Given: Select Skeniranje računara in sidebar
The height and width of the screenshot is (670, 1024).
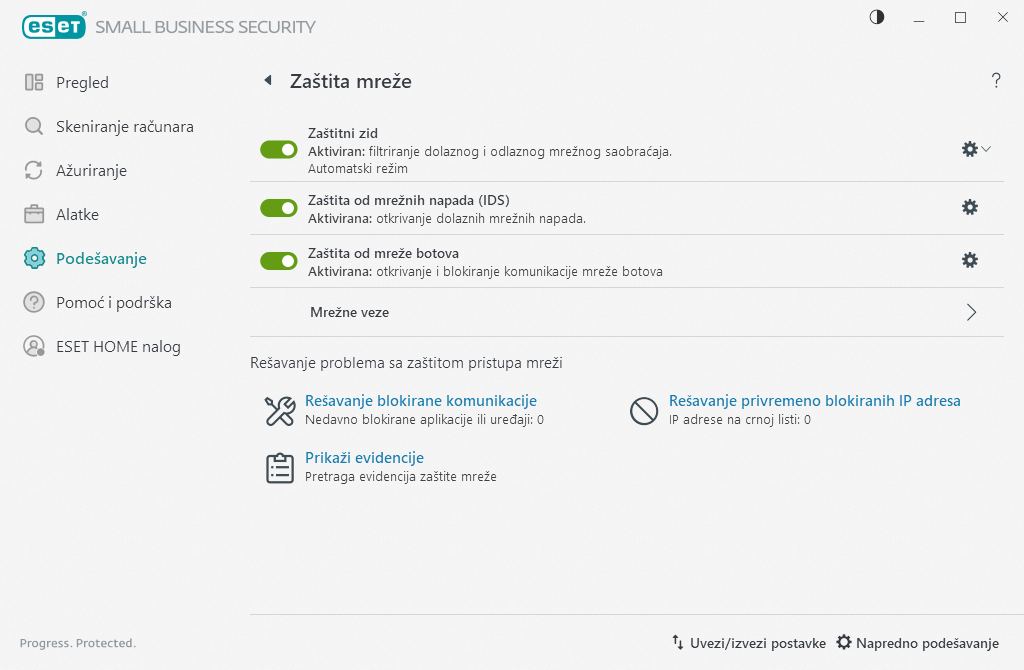Looking at the screenshot, I should click(x=124, y=127).
